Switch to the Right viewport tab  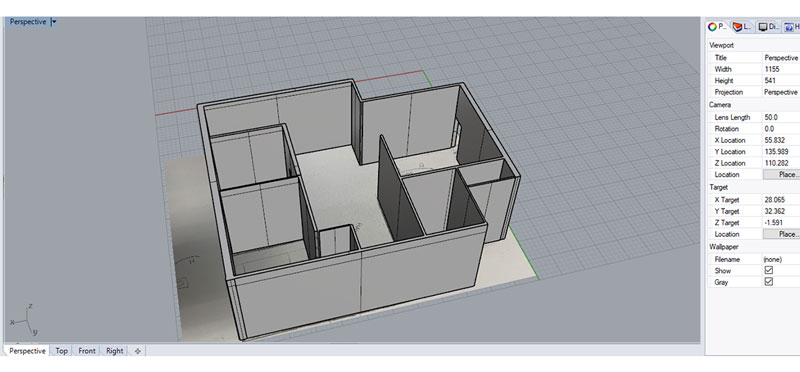114,351
